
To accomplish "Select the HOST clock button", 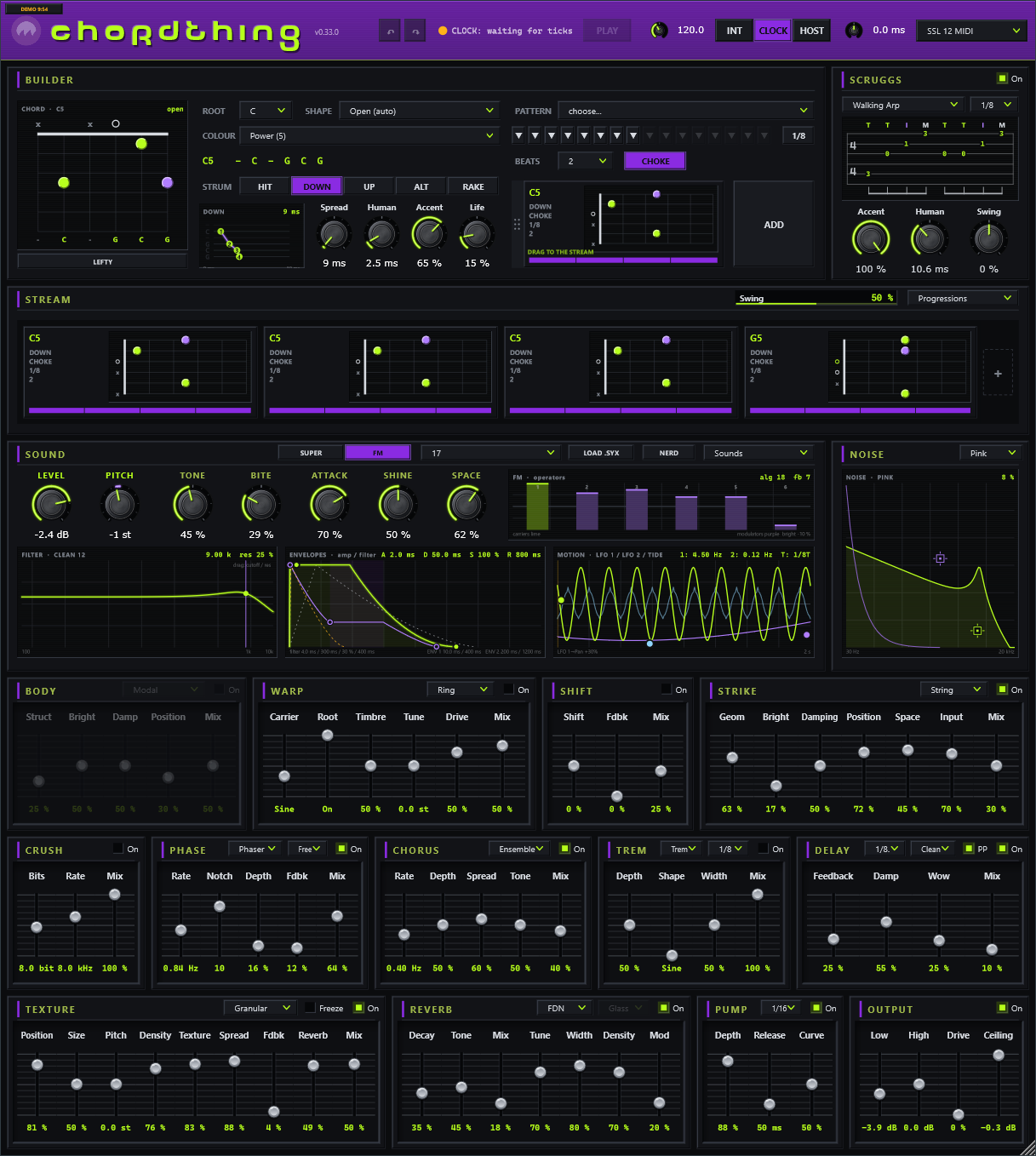I will [x=811, y=31].
